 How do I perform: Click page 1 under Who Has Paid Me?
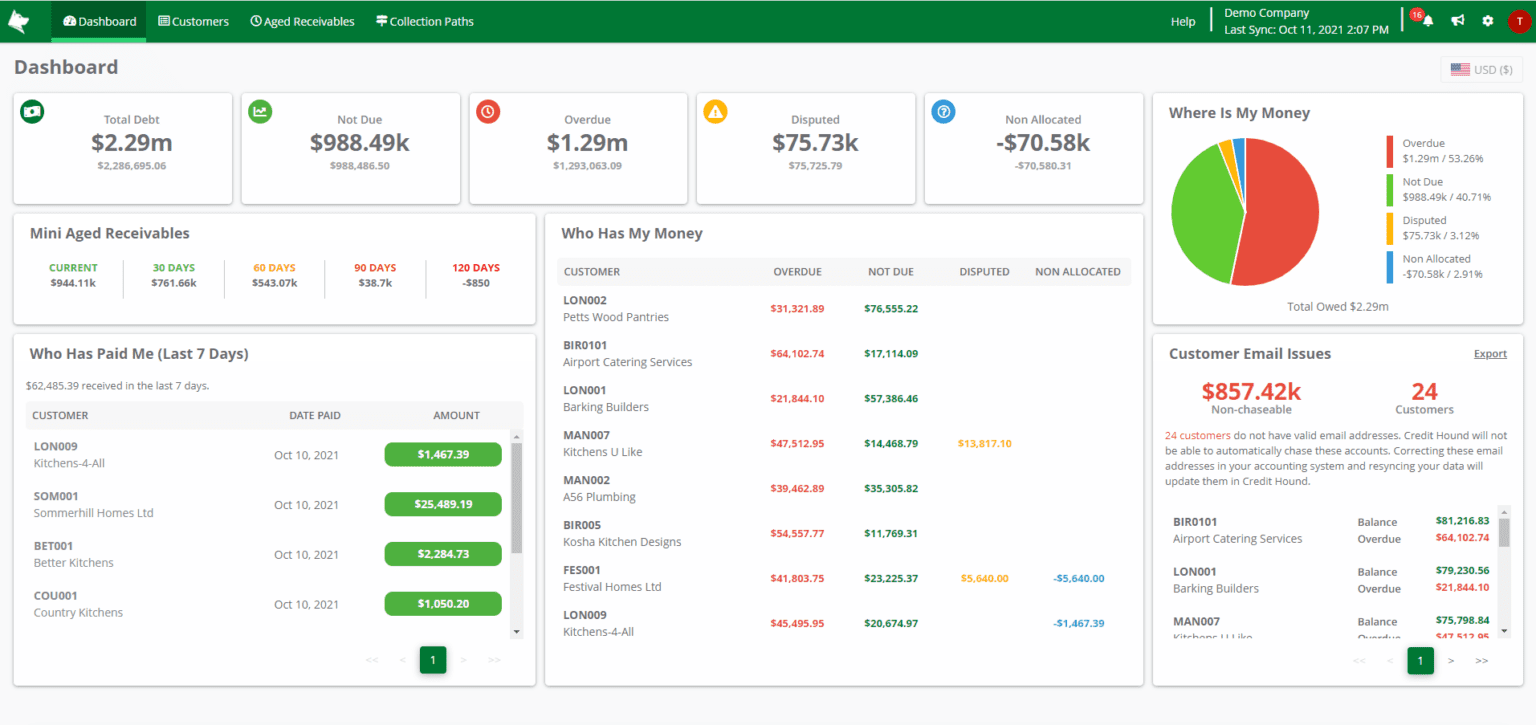432,660
